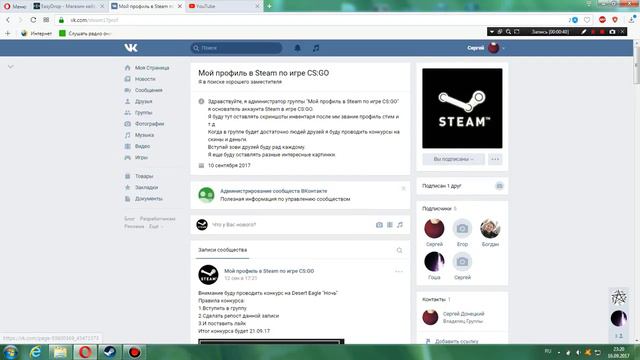Open Сообщения in sidebar
The height and width of the screenshot is (360, 640).
(x=144, y=90)
